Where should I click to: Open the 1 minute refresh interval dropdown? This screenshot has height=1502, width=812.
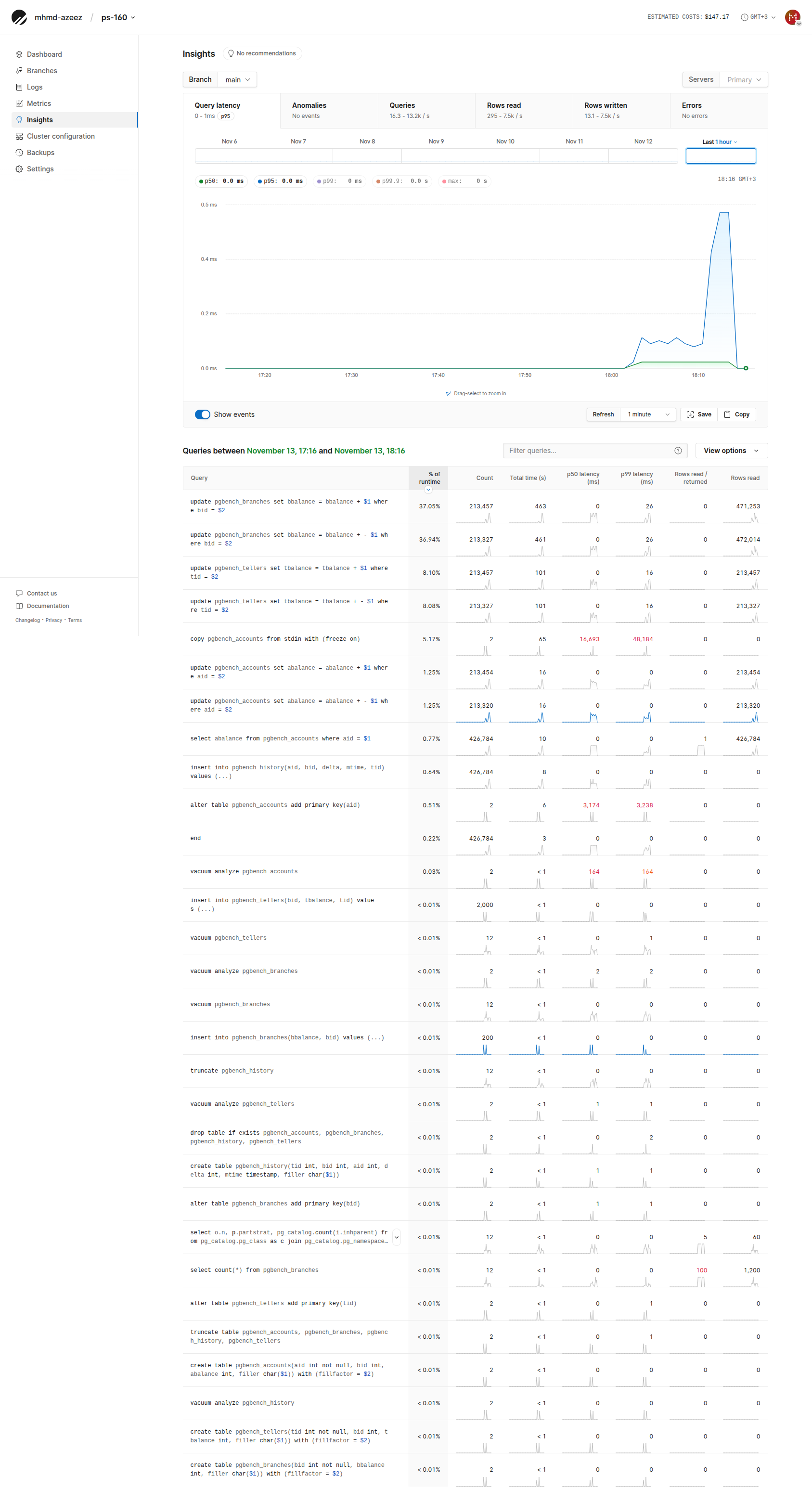point(648,414)
